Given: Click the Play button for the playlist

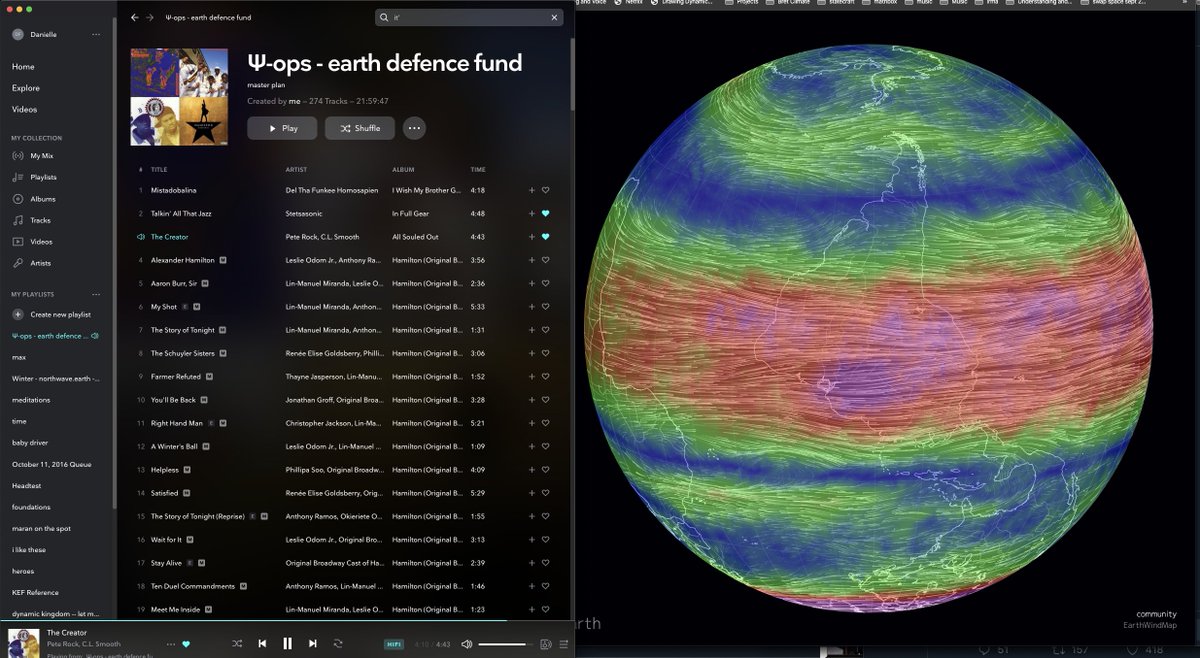Looking at the screenshot, I should 282,128.
